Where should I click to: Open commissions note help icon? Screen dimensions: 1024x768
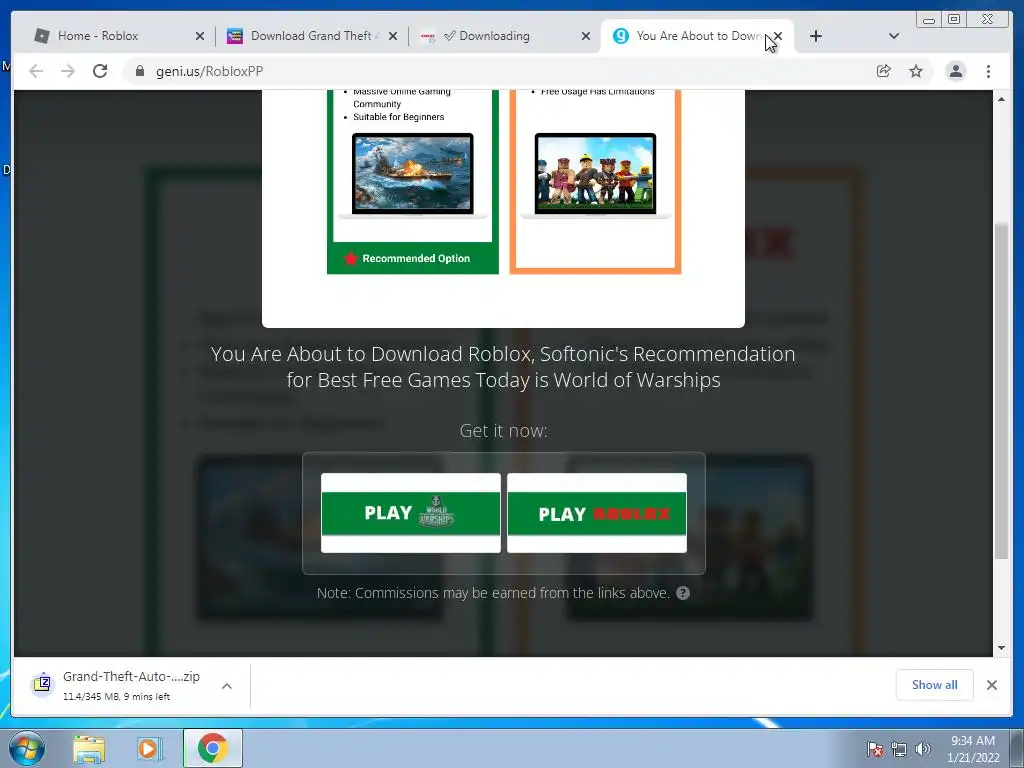pyautogui.click(x=683, y=593)
